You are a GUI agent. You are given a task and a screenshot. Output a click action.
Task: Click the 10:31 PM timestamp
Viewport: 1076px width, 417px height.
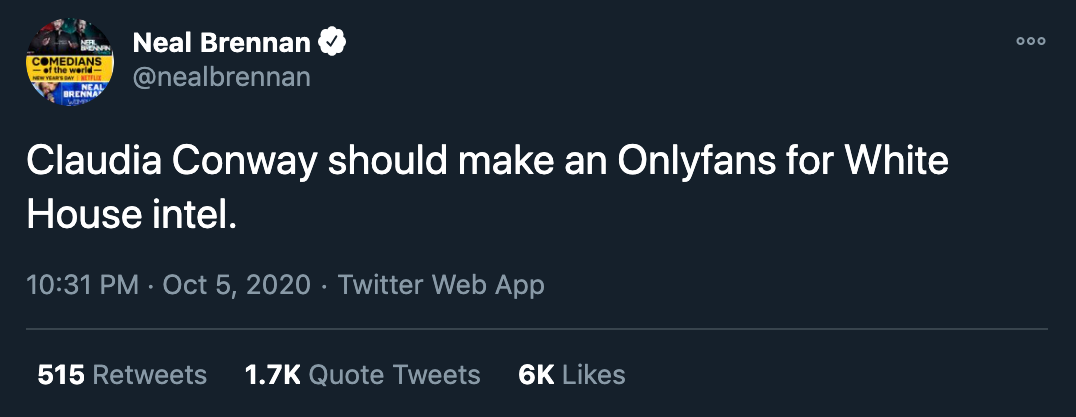coord(82,285)
